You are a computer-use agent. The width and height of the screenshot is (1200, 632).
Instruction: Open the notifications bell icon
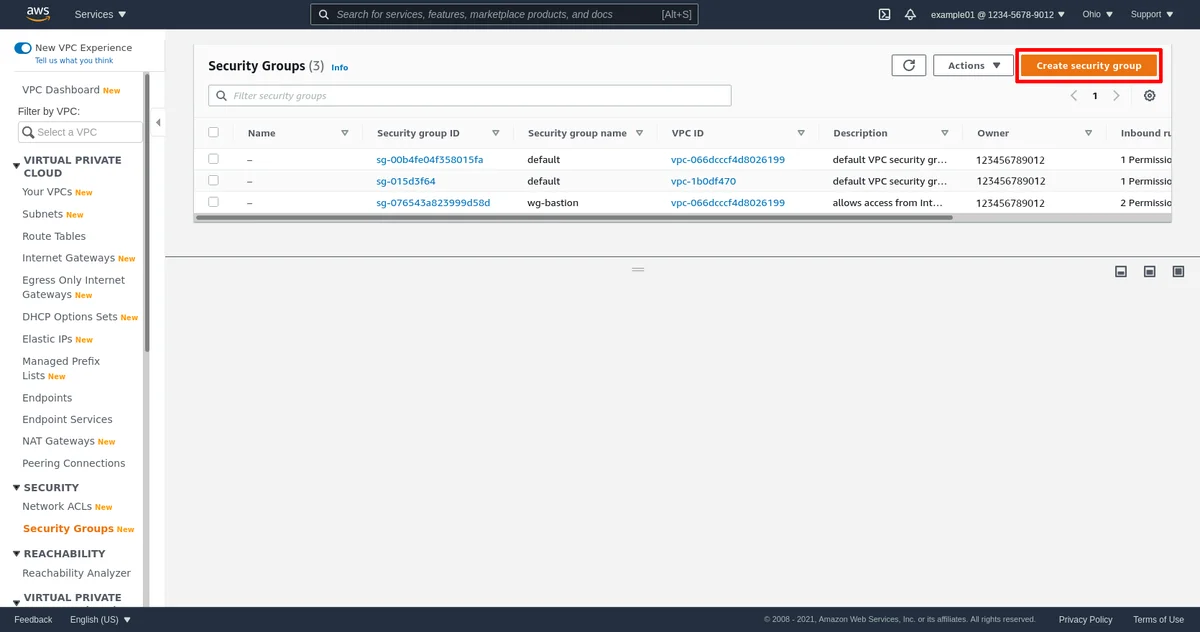[x=910, y=15]
